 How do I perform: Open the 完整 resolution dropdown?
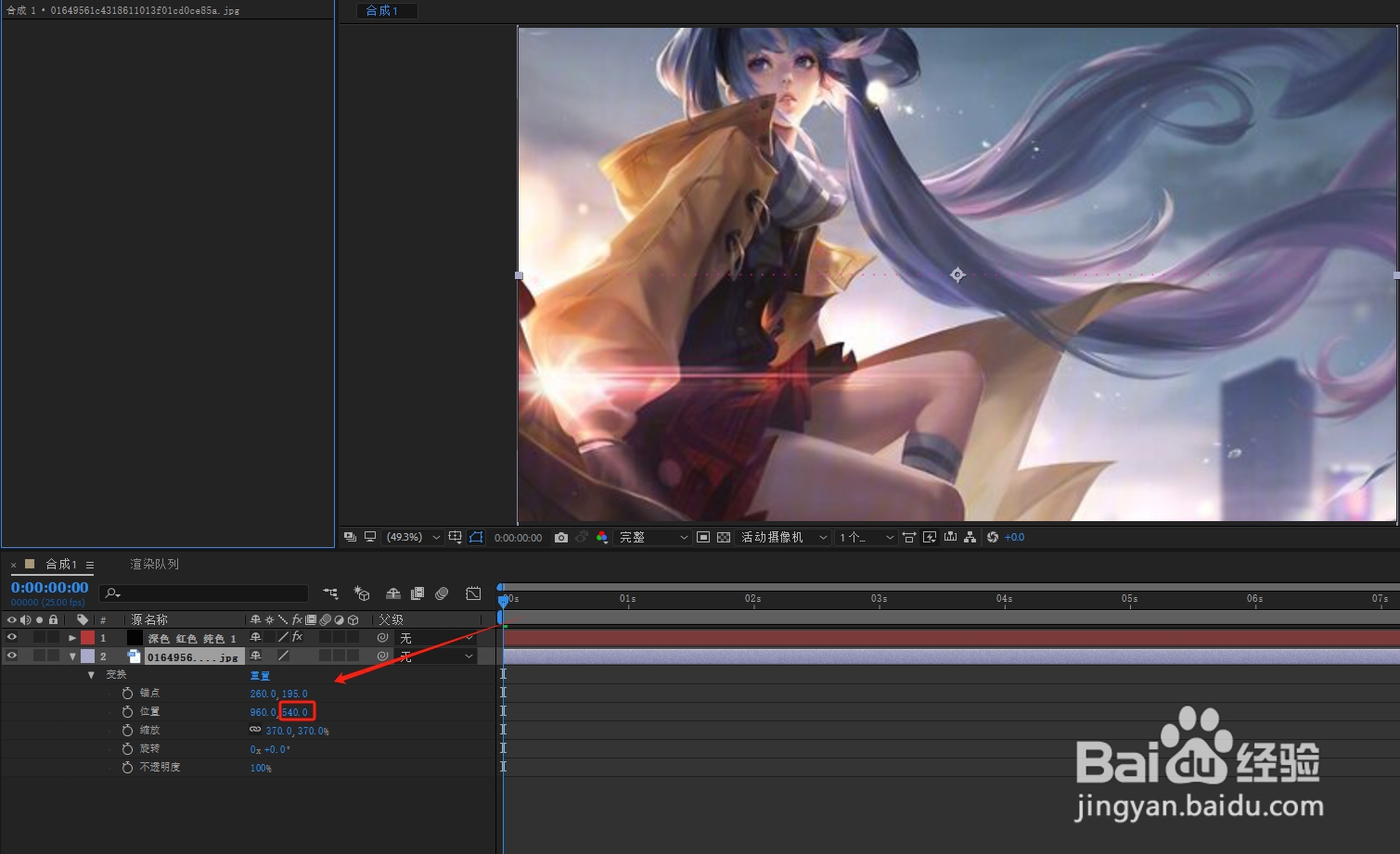click(654, 537)
